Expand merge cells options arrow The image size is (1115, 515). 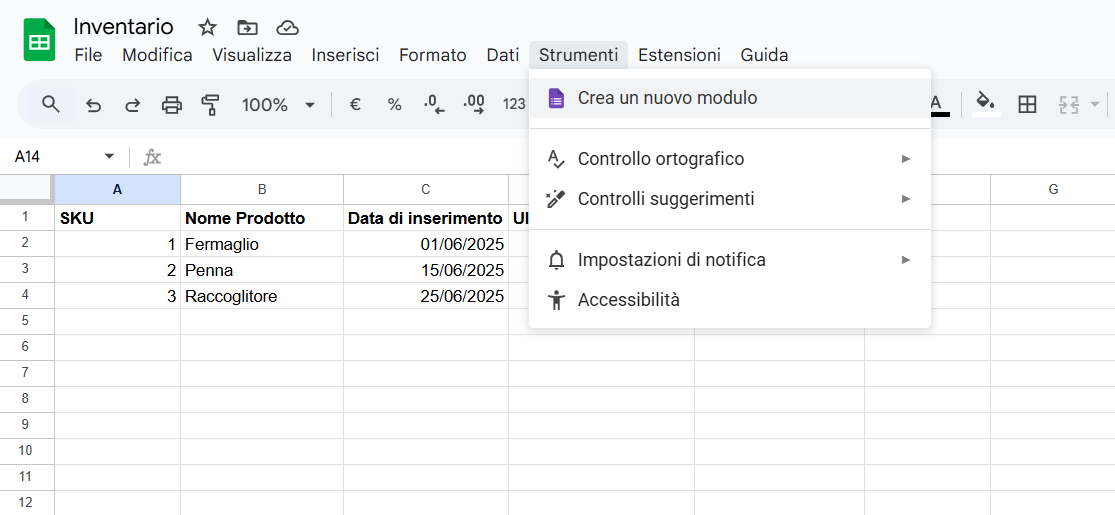[x=1094, y=105]
